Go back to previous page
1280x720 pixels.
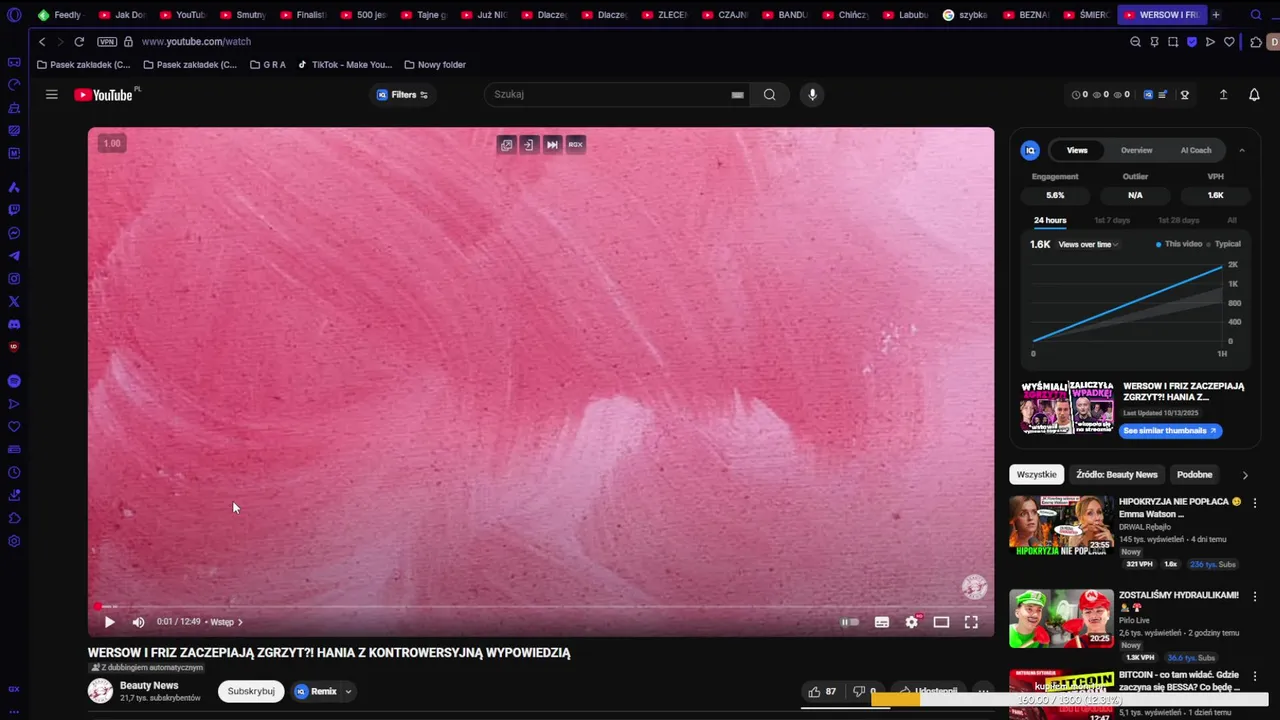(x=42, y=42)
